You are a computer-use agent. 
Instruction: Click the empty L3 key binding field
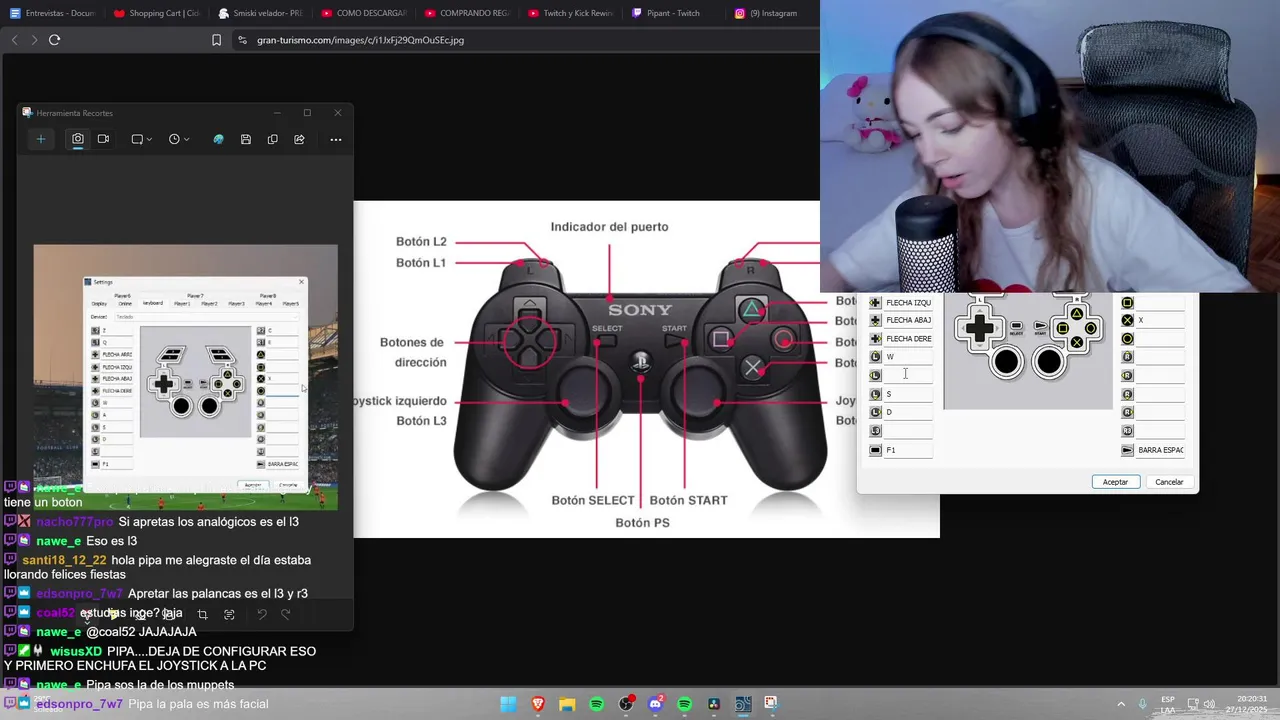[909, 431]
